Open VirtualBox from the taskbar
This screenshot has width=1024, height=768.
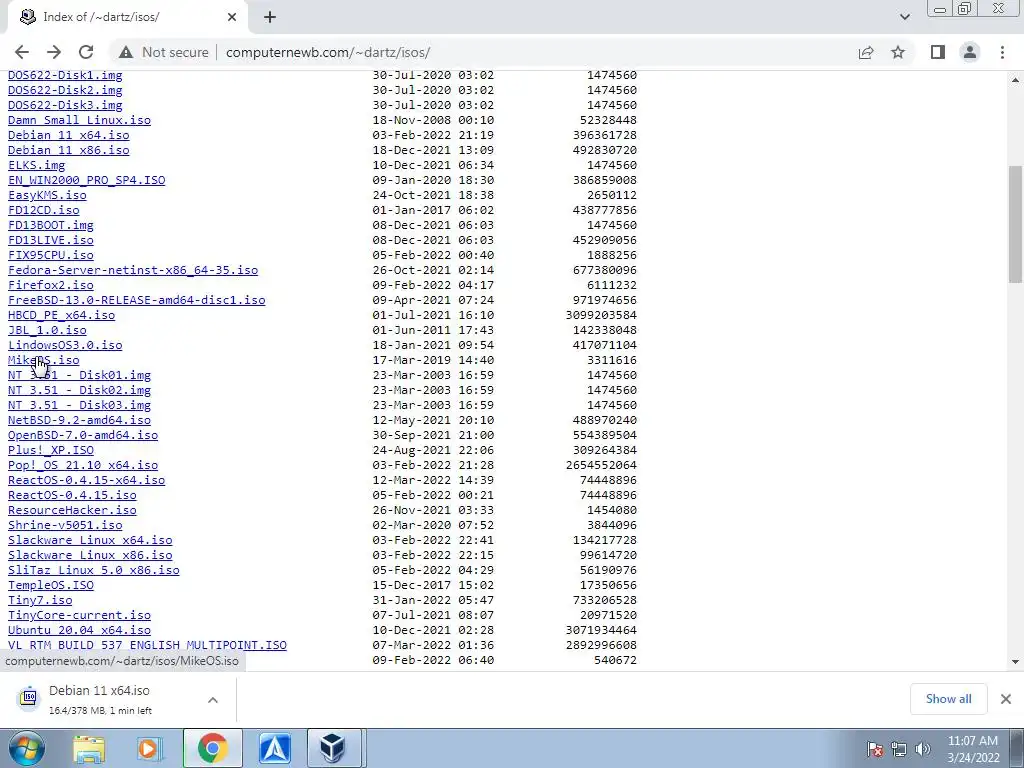(333, 748)
